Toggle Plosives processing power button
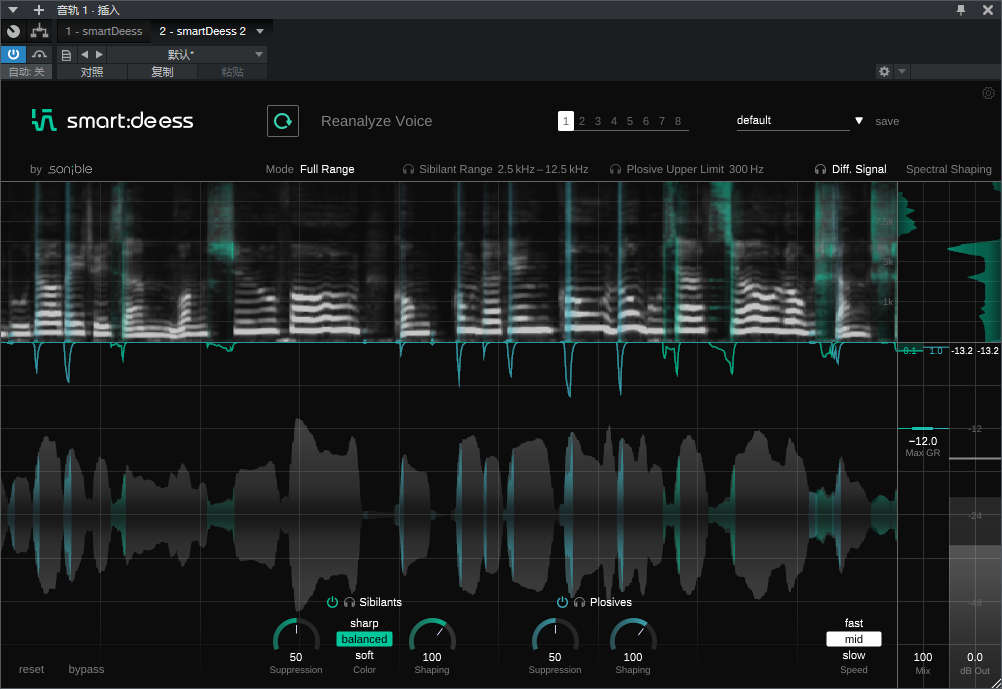1002x689 pixels. click(x=562, y=602)
